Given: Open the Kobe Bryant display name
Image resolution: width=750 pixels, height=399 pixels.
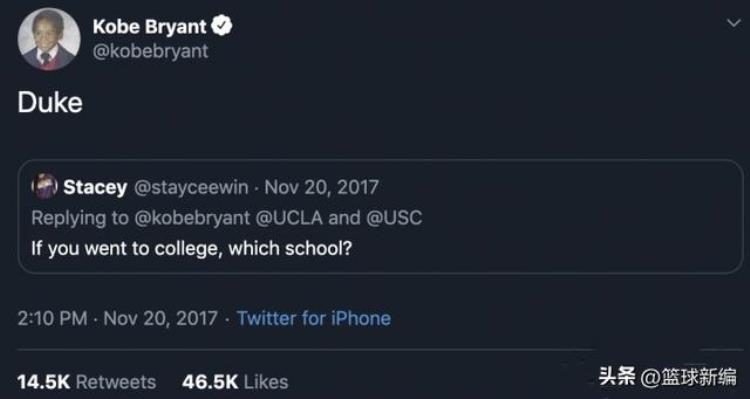Looking at the screenshot, I should (150, 26).
